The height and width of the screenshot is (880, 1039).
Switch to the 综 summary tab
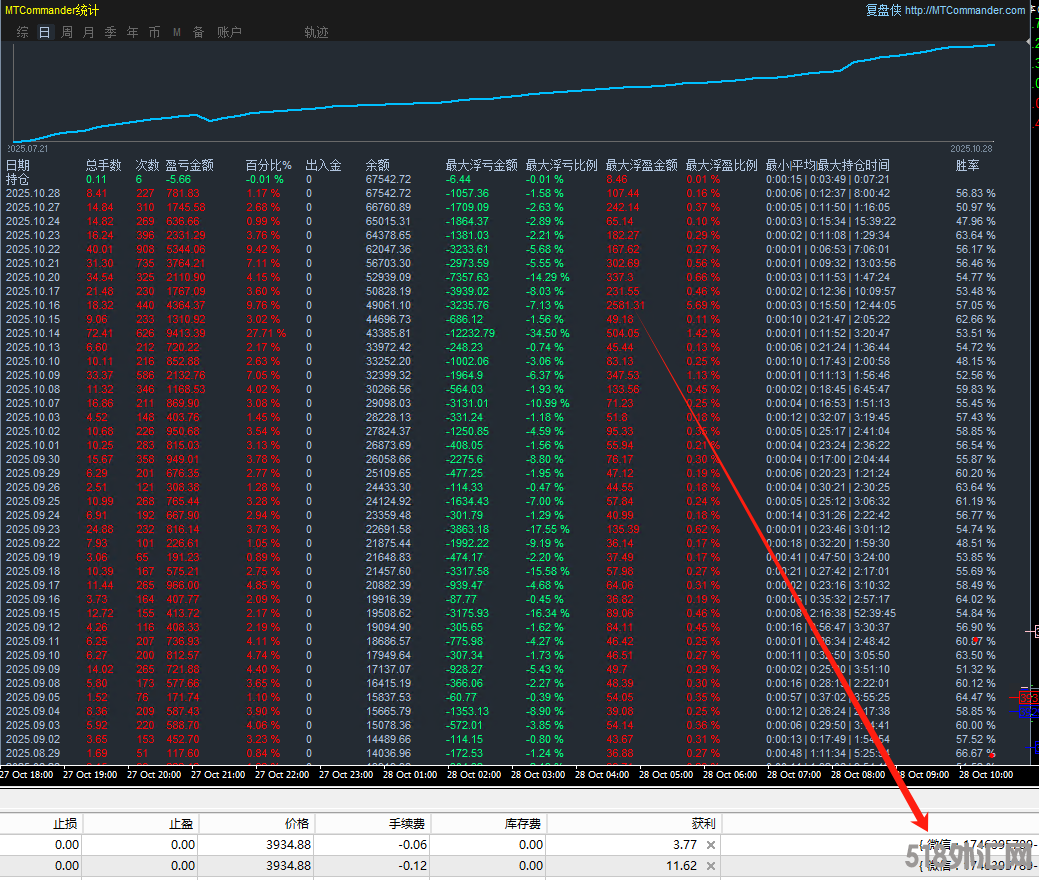(x=22, y=32)
